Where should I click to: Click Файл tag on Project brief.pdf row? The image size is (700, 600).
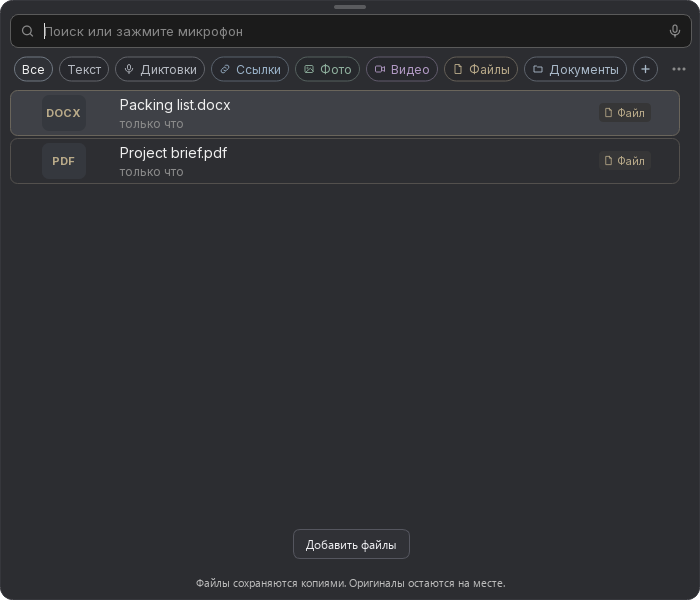[625, 161]
